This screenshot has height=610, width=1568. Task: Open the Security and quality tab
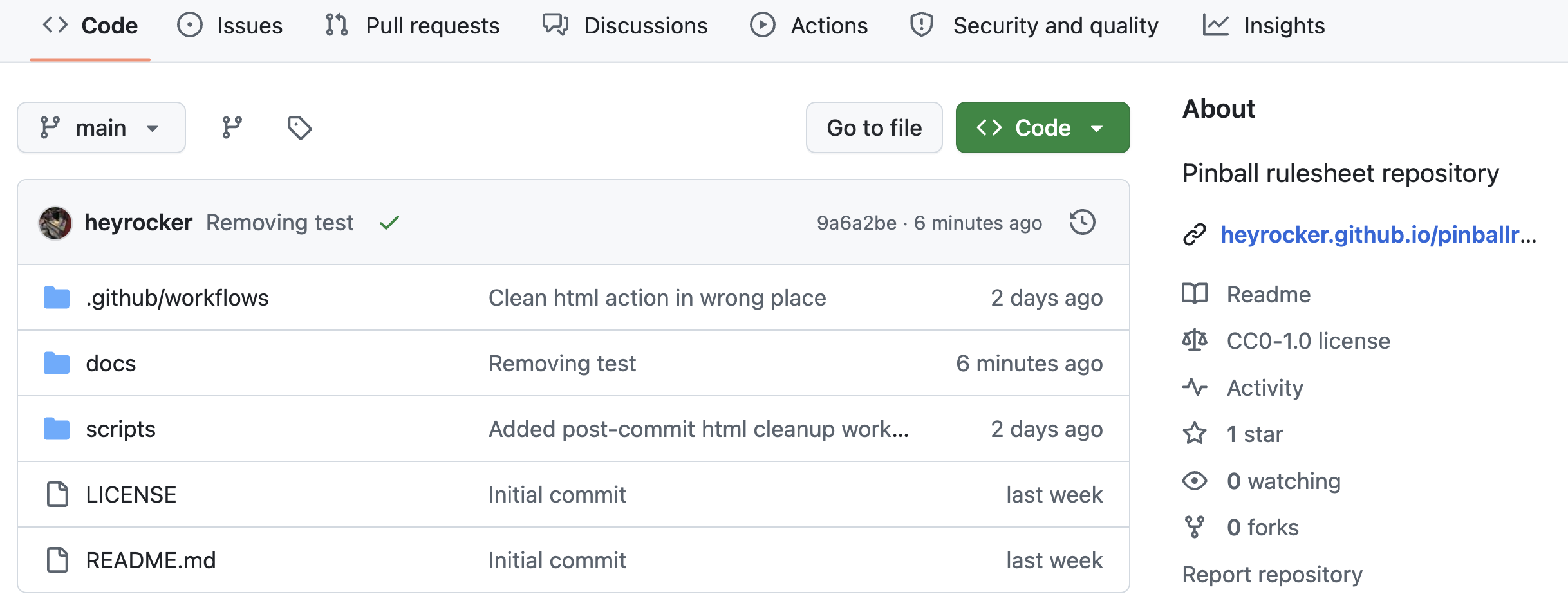coord(1034,26)
